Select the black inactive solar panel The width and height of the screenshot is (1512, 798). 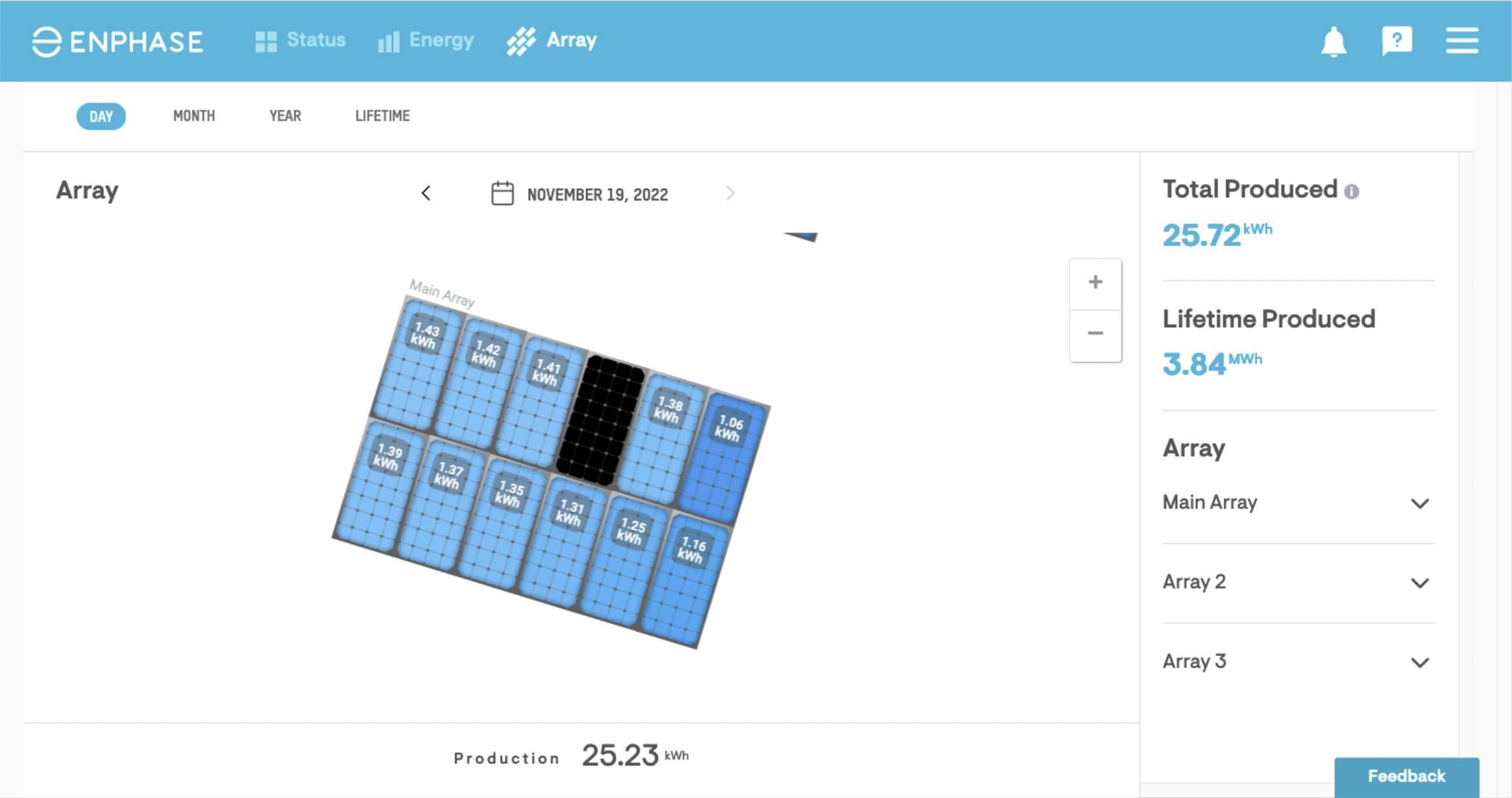click(600, 421)
